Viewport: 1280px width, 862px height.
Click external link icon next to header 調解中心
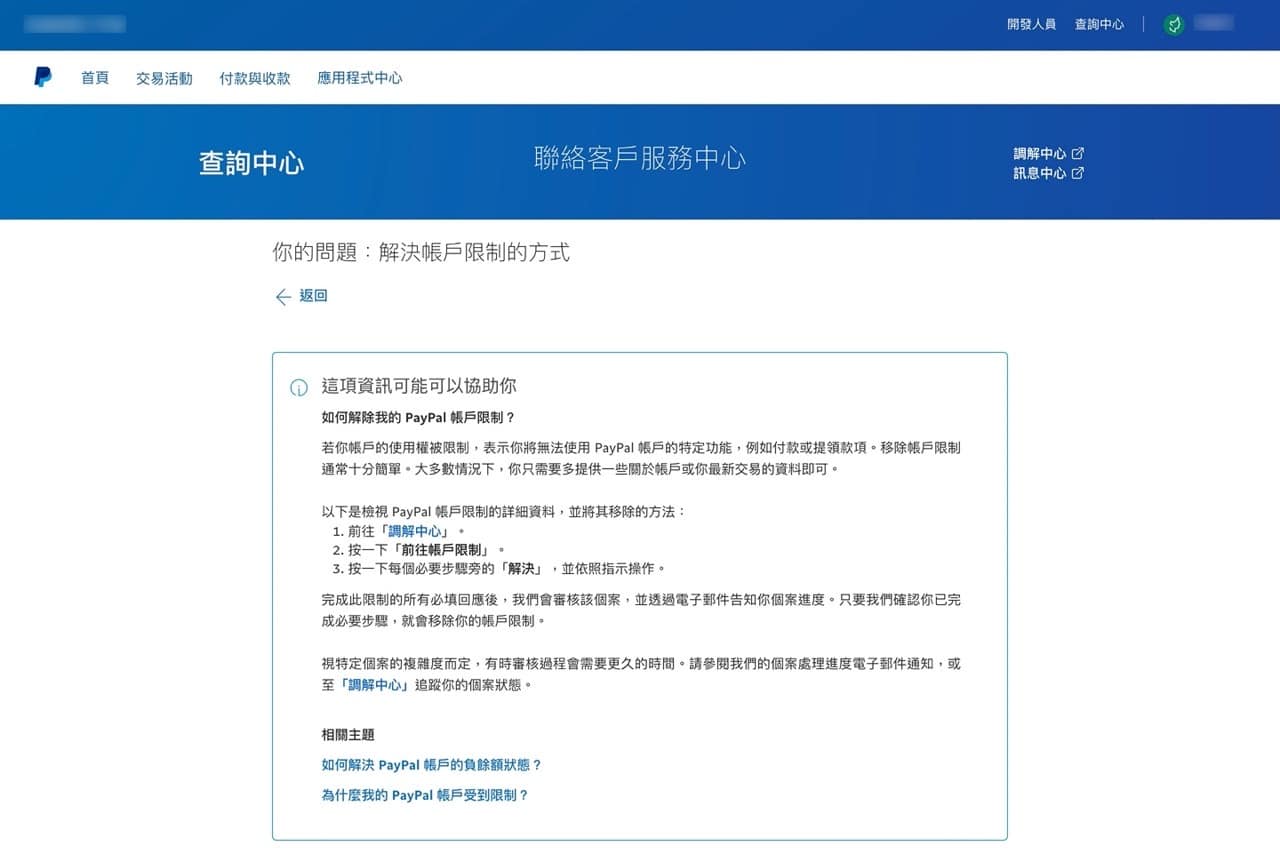tap(1078, 154)
